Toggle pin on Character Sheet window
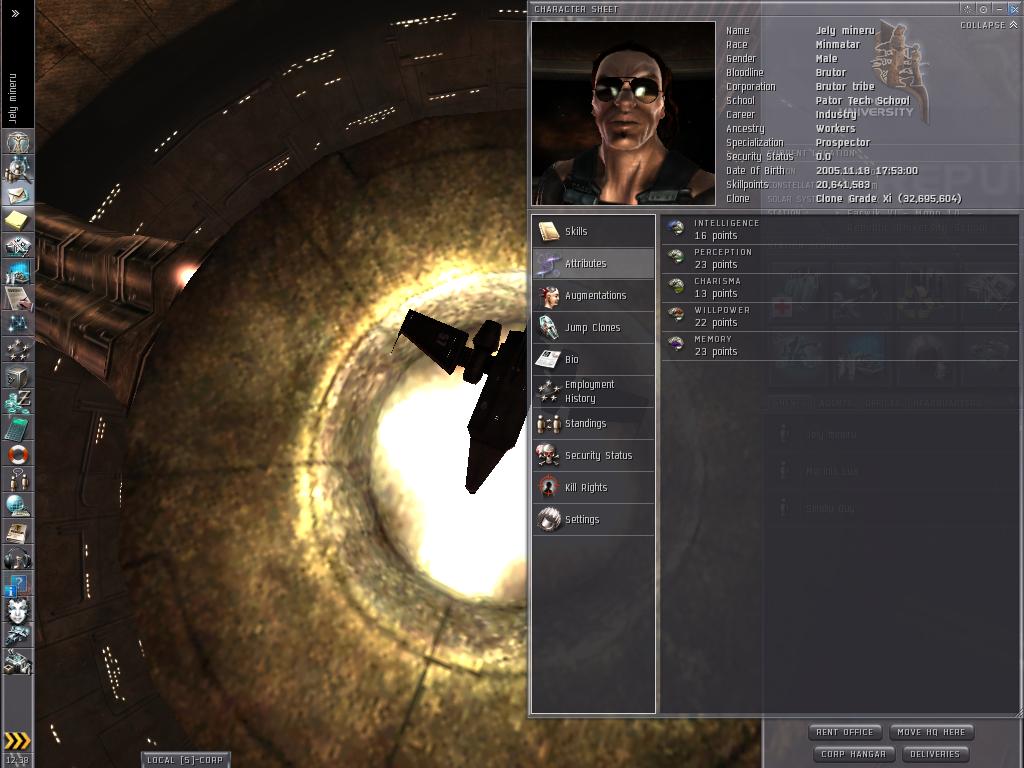Image resolution: width=1024 pixels, height=768 pixels. click(968, 9)
